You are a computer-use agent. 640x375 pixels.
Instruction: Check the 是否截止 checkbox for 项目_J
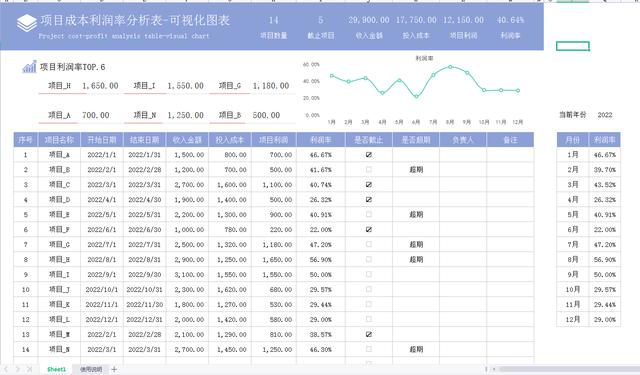[x=369, y=289]
